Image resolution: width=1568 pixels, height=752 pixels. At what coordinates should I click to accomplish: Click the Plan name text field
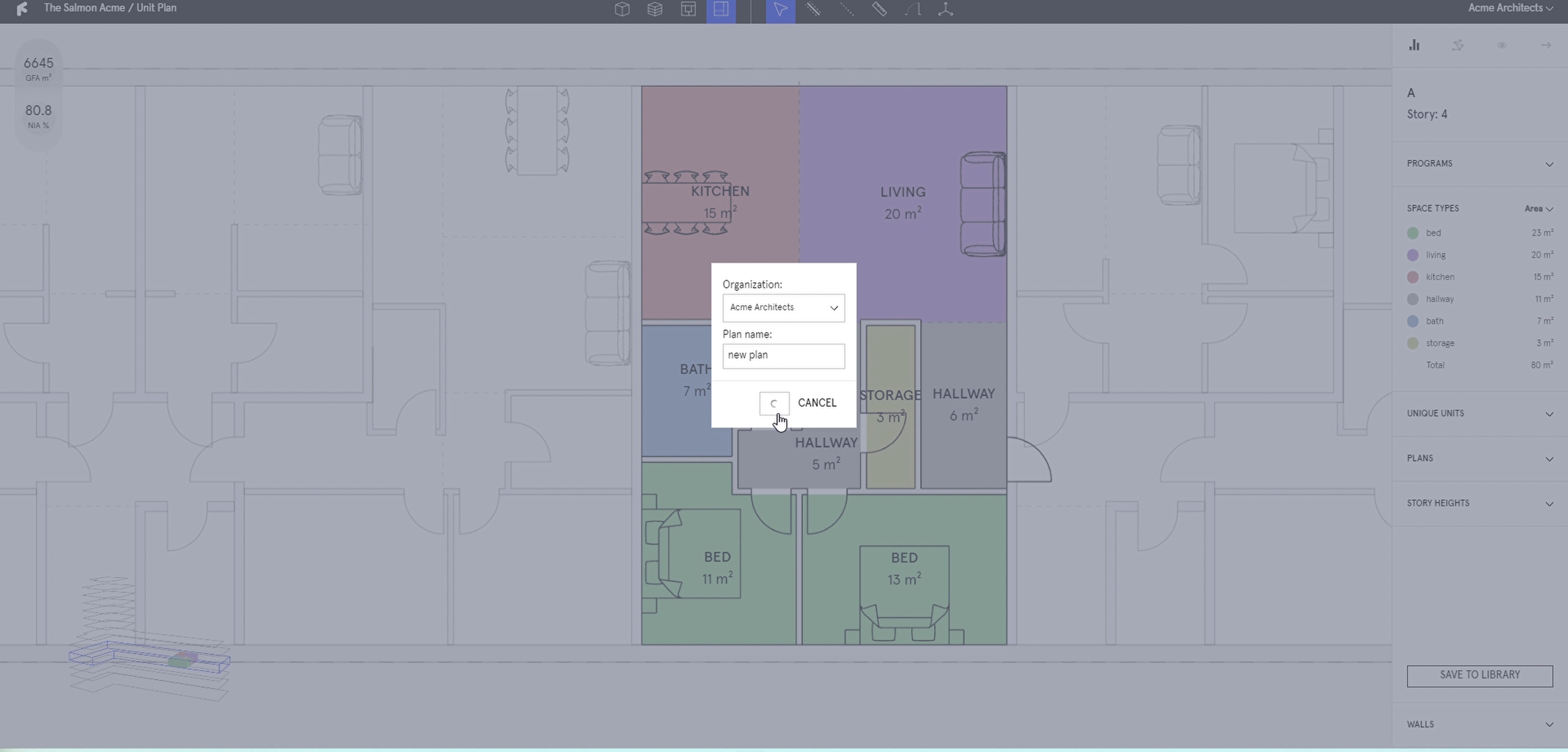[783, 356]
